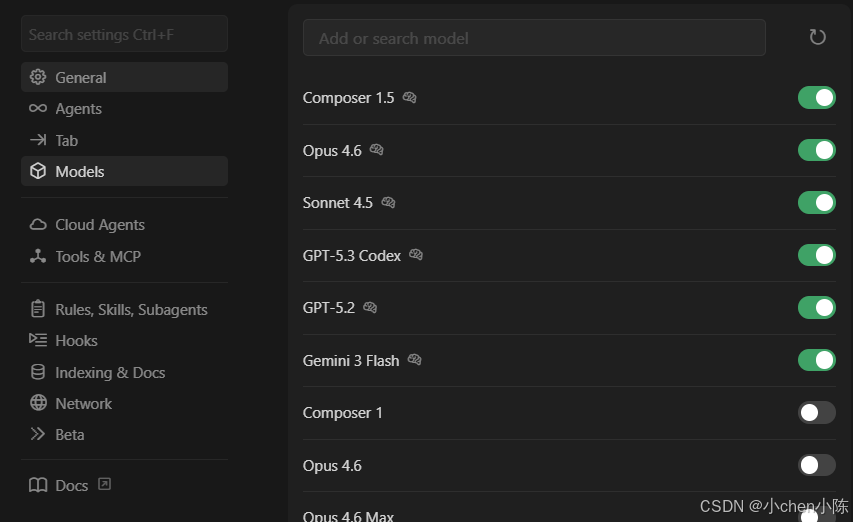853x522 pixels.
Task: Click the brain icon next to Sonnet 4.5
Action: click(x=388, y=202)
